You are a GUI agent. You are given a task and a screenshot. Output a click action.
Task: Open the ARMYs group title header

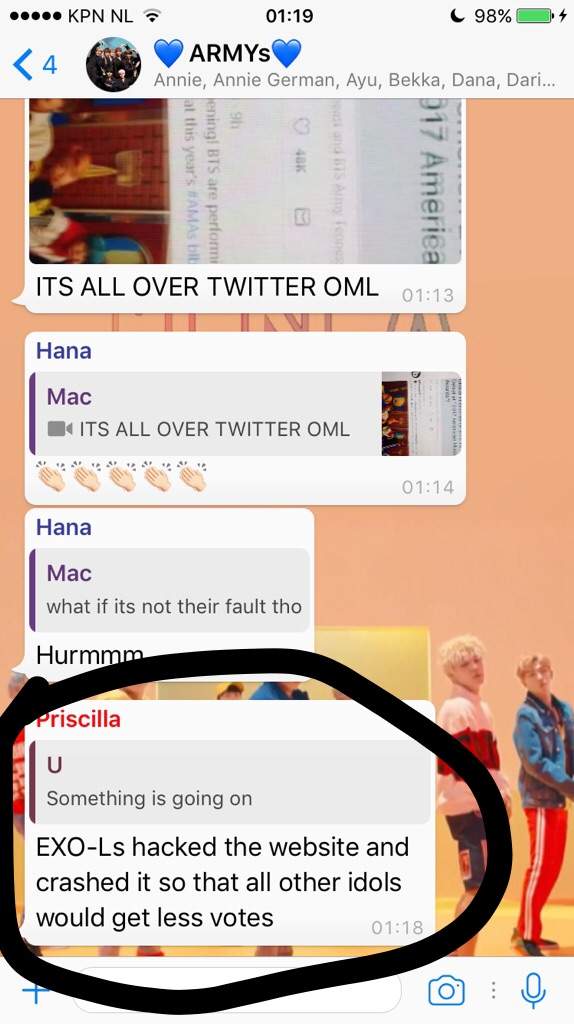pos(227,53)
